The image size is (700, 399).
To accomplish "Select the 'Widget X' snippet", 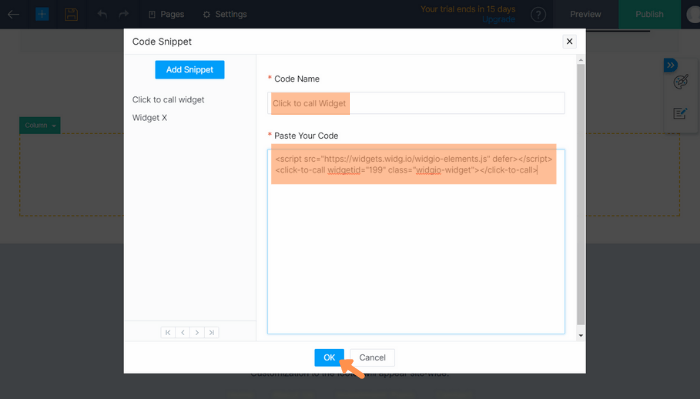I will 150,118.
